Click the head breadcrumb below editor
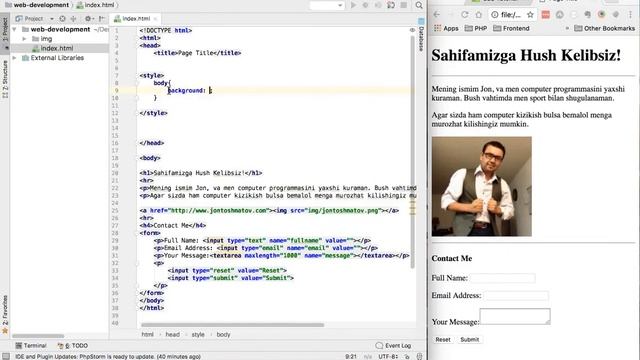The height and width of the screenshot is (360, 640). (172, 334)
